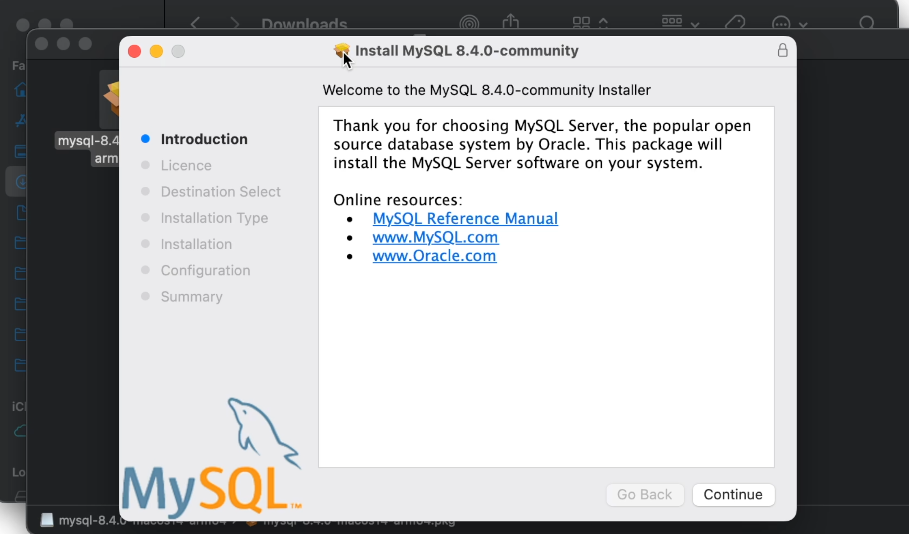Image resolution: width=909 pixels, height=534 pixels.
Task: Go back in the Finder Downloads window
Action: (195, 23)
